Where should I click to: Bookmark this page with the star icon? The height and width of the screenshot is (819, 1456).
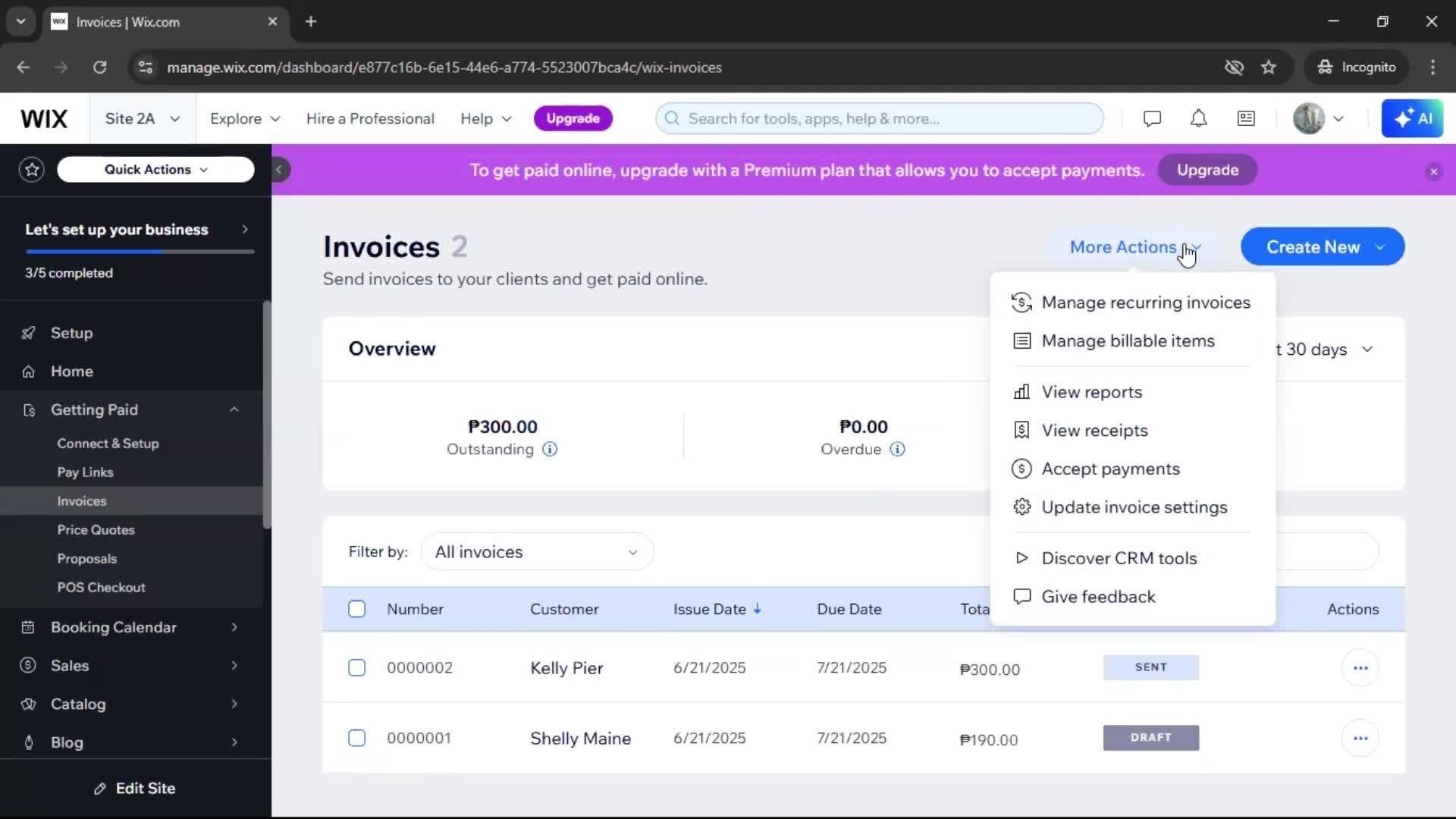tap(1269, 67)
